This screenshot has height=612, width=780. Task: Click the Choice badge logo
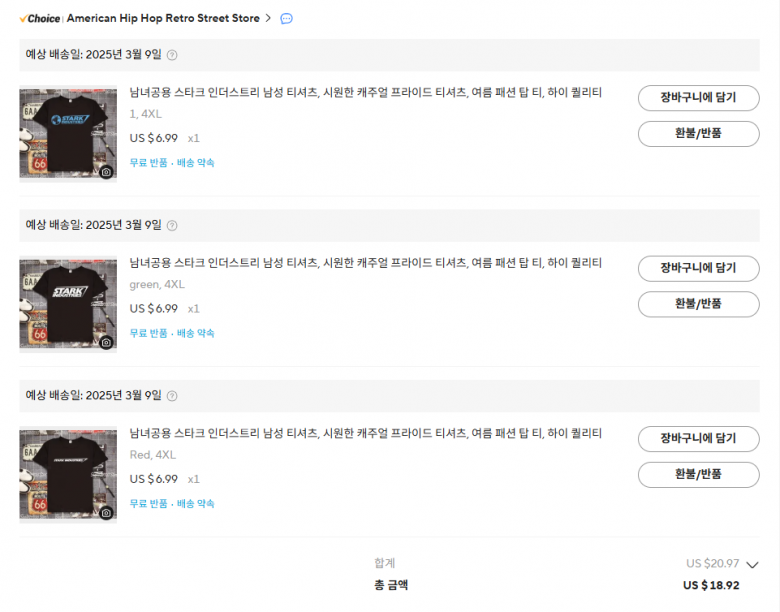[40, 18]
